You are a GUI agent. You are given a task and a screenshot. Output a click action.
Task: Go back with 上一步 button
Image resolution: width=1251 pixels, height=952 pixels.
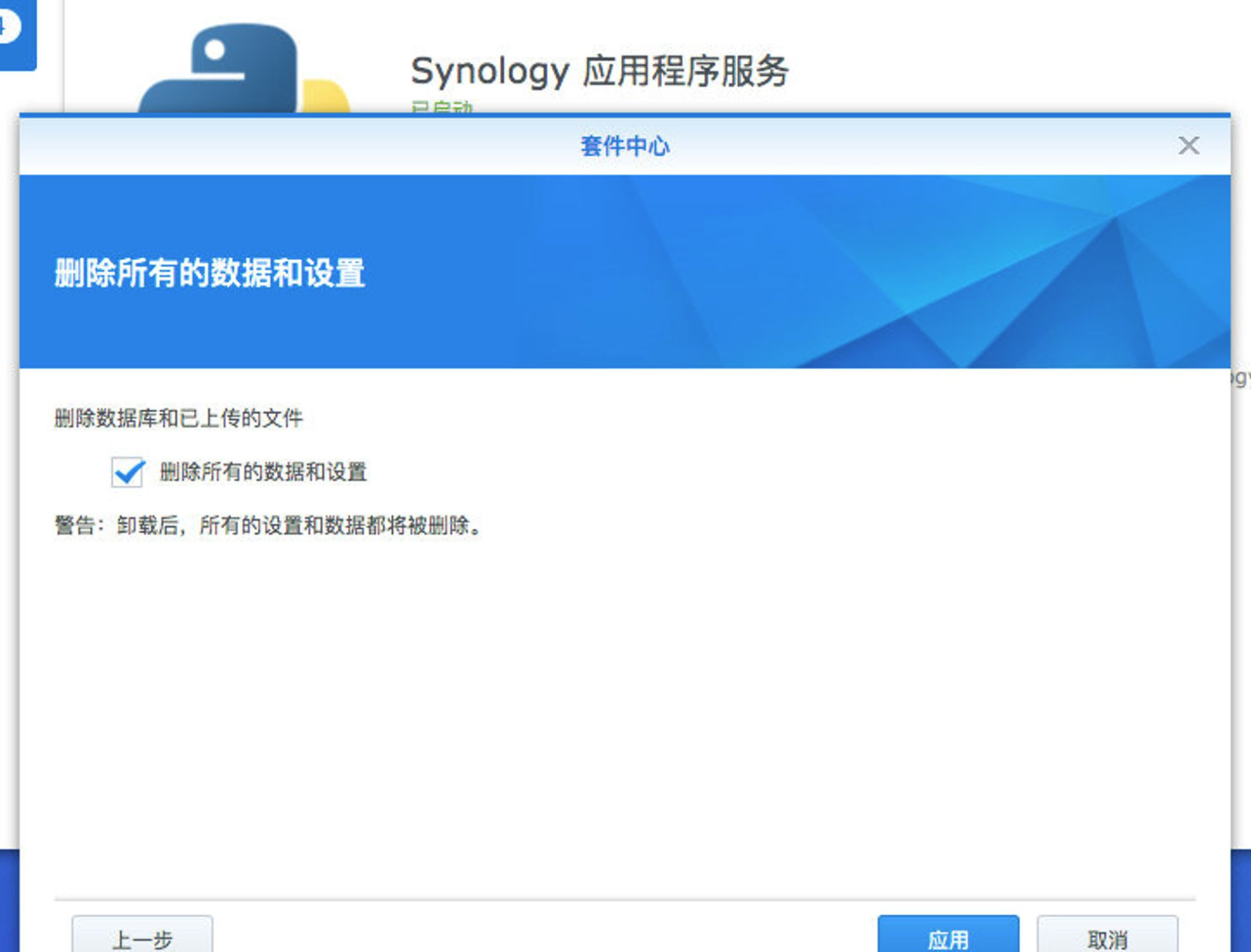[x=142, y=935]
